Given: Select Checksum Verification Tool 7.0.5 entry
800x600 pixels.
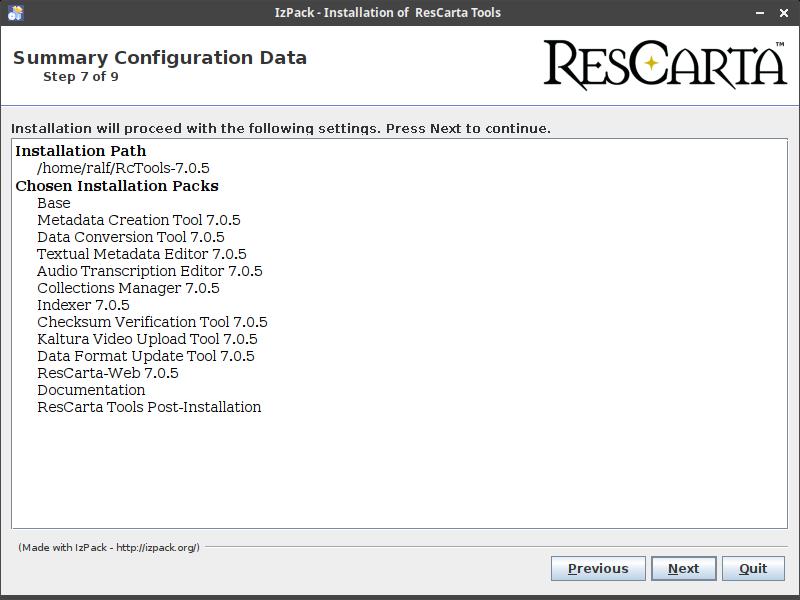Looking at the screenshot, I should point(152,322).
